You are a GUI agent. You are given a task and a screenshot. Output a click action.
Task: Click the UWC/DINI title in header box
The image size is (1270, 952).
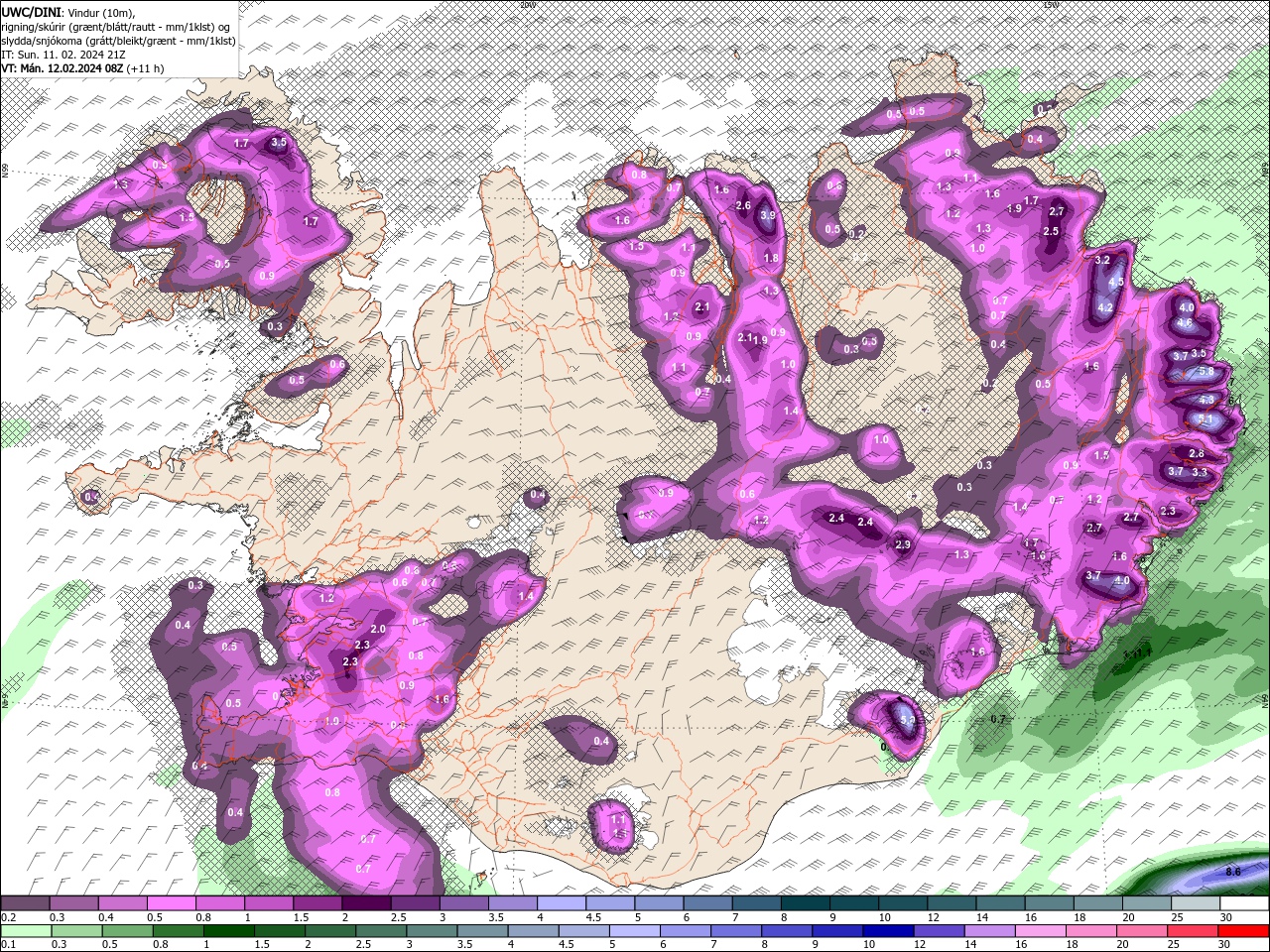pyautogui.click(x=29, y=11)
